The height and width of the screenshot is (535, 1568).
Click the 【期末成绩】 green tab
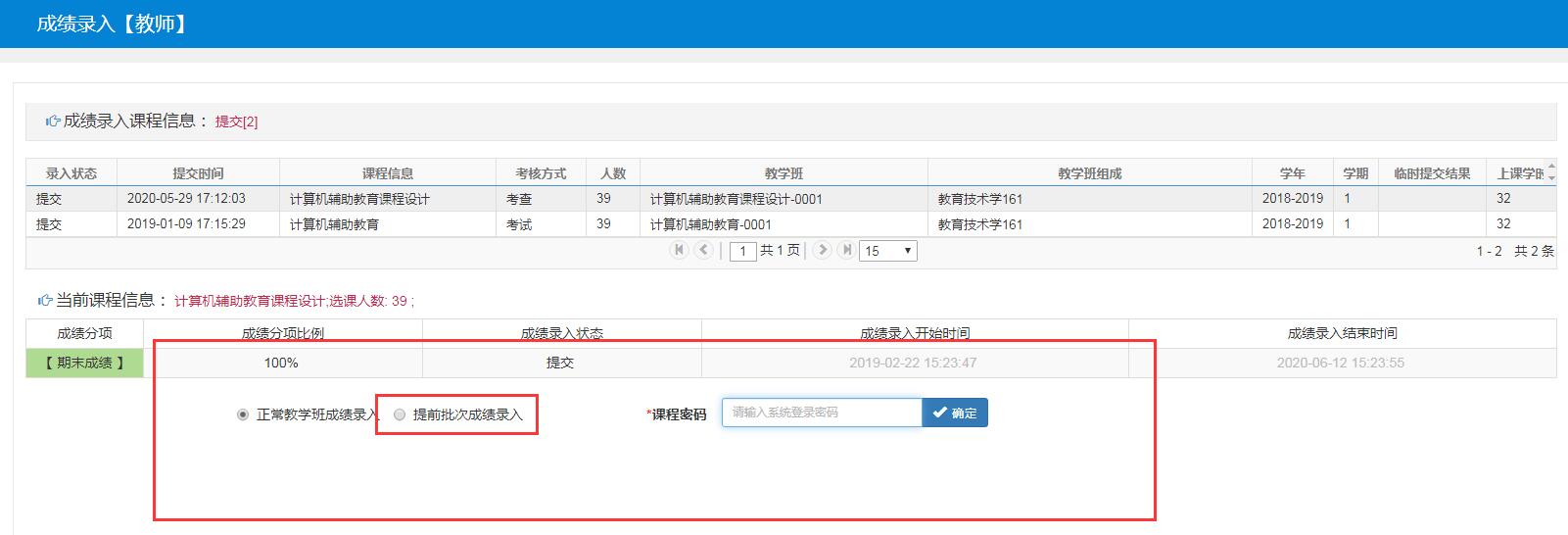click(85, 364)
